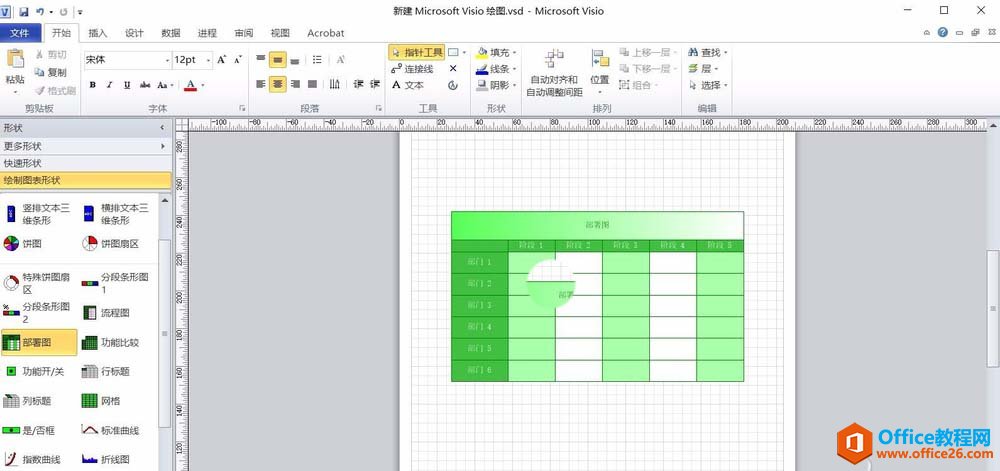Open the File (文件) tab

pyautogui.click(x=20, y=33)
